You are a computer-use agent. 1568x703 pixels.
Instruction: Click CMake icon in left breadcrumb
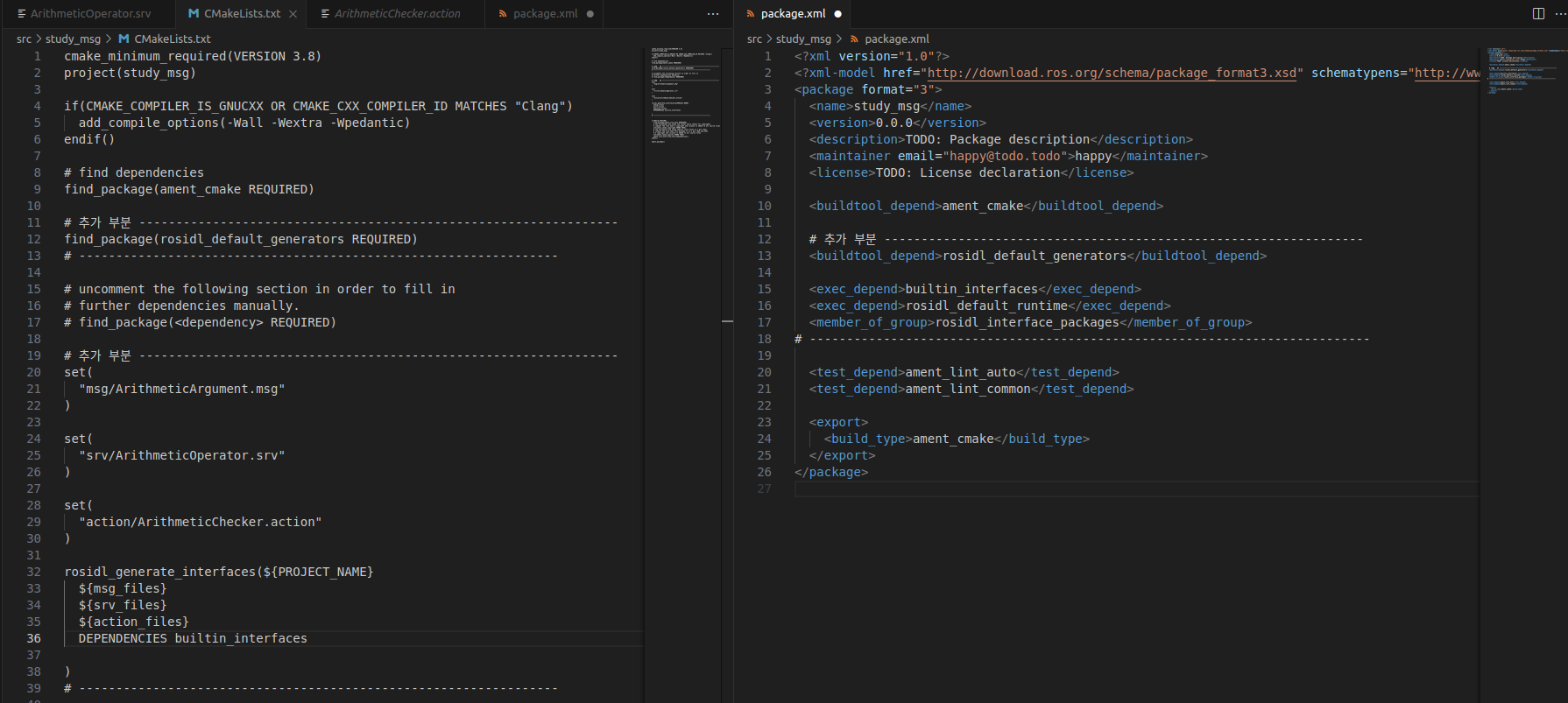coord(124,39)
